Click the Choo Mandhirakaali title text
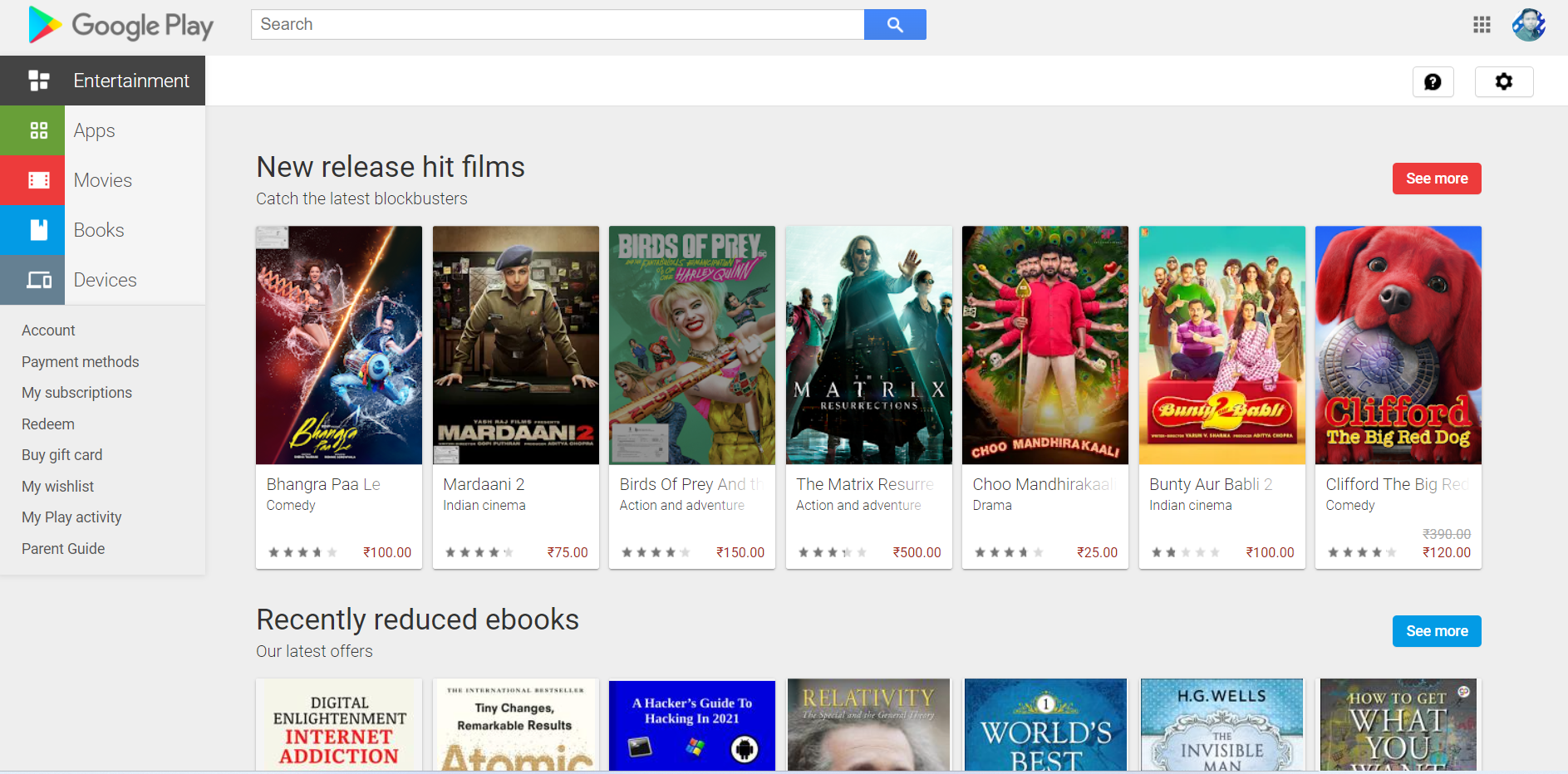The width and height of the screenshot is (1568, 774). (x=1044, y=484)
